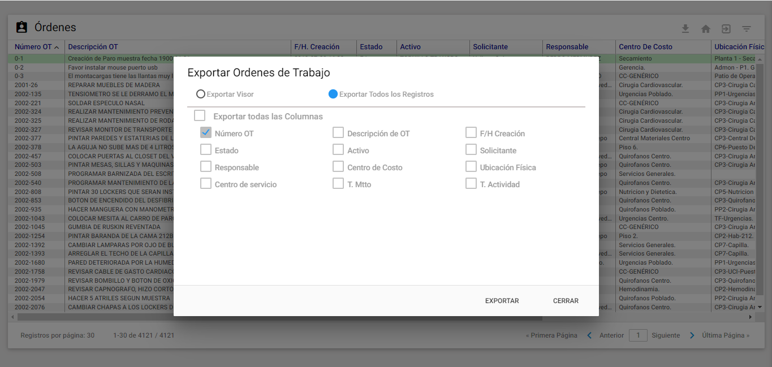
Task: Open the filter list icon
Action: (x=746, y=29)
